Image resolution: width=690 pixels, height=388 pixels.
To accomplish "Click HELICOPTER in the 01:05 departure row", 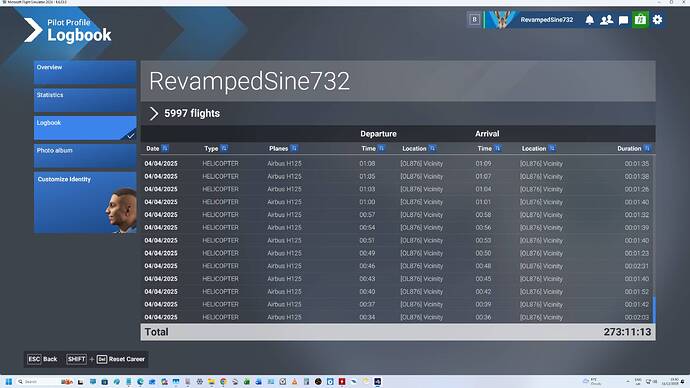I will point(220,176).
